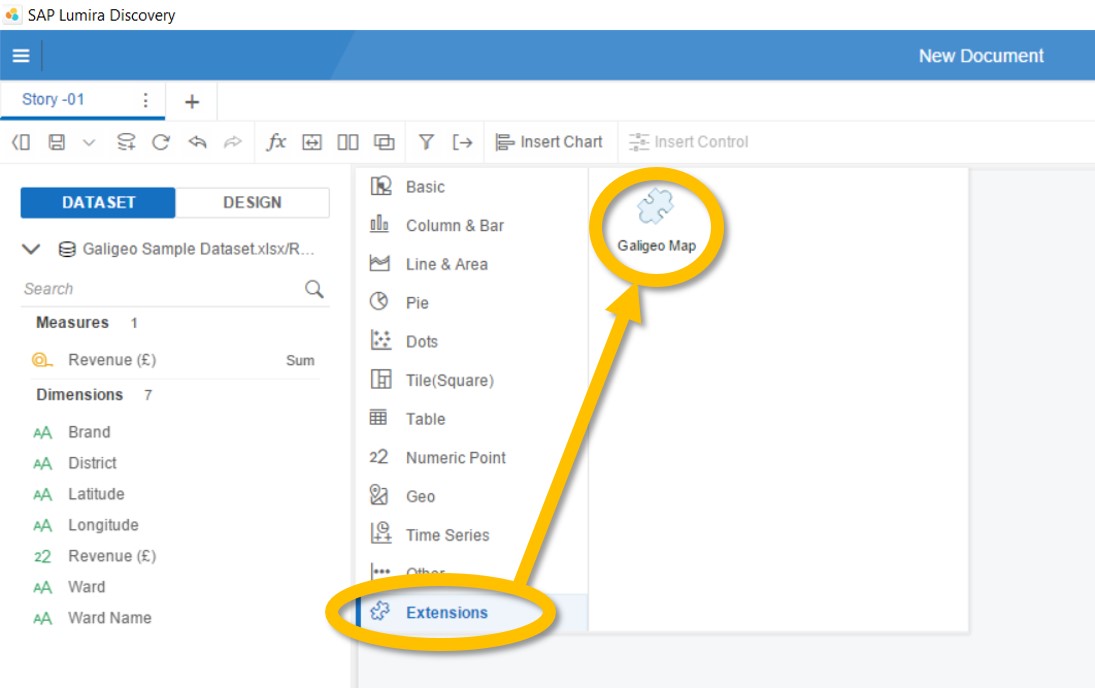The image size is (1095, 688).
Task: Select the numeric Revenue (£) dimension
Action: (112, 556)
